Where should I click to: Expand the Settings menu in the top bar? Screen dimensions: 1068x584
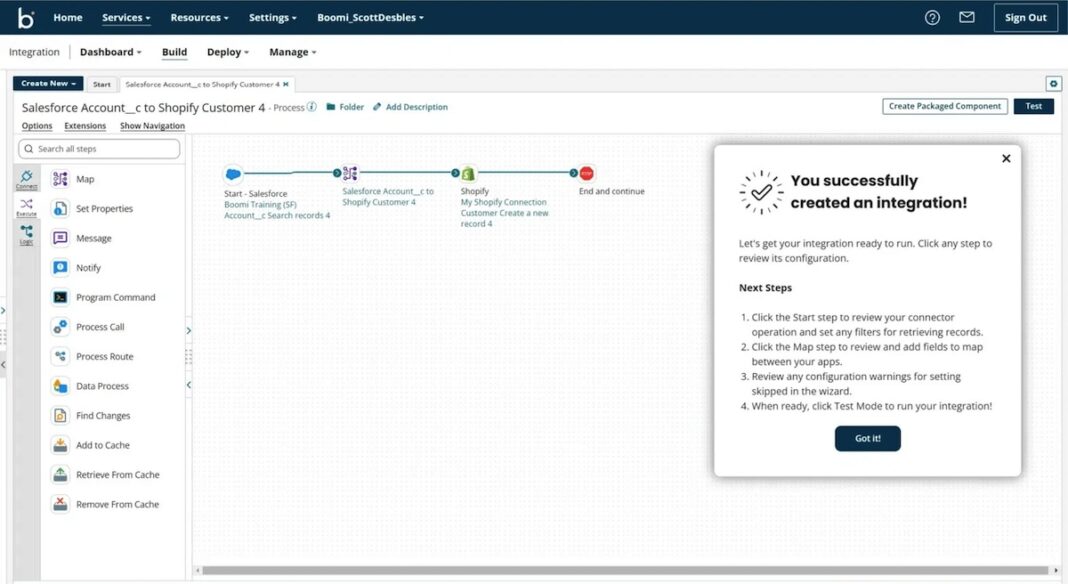(x=271, y=17)
